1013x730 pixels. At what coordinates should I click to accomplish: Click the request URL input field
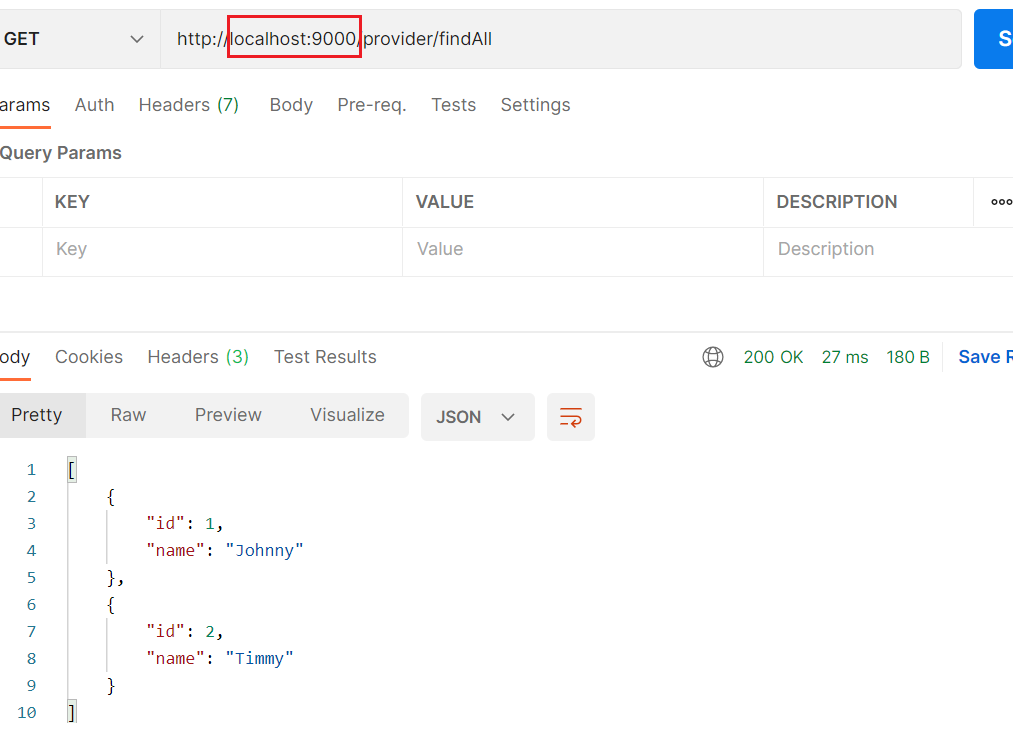tap(561, 39)
